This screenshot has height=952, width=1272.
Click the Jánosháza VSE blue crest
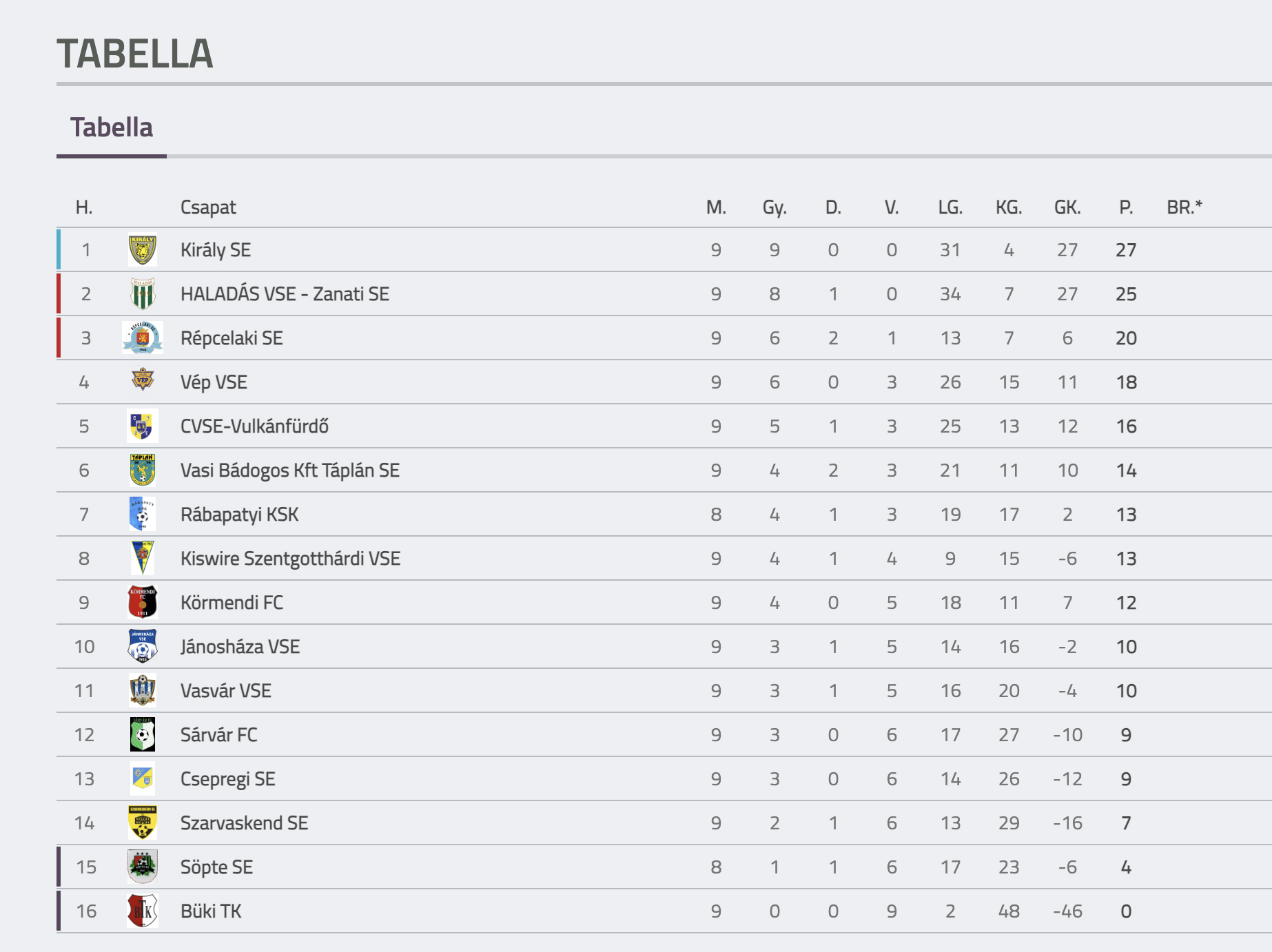[143, 646]
